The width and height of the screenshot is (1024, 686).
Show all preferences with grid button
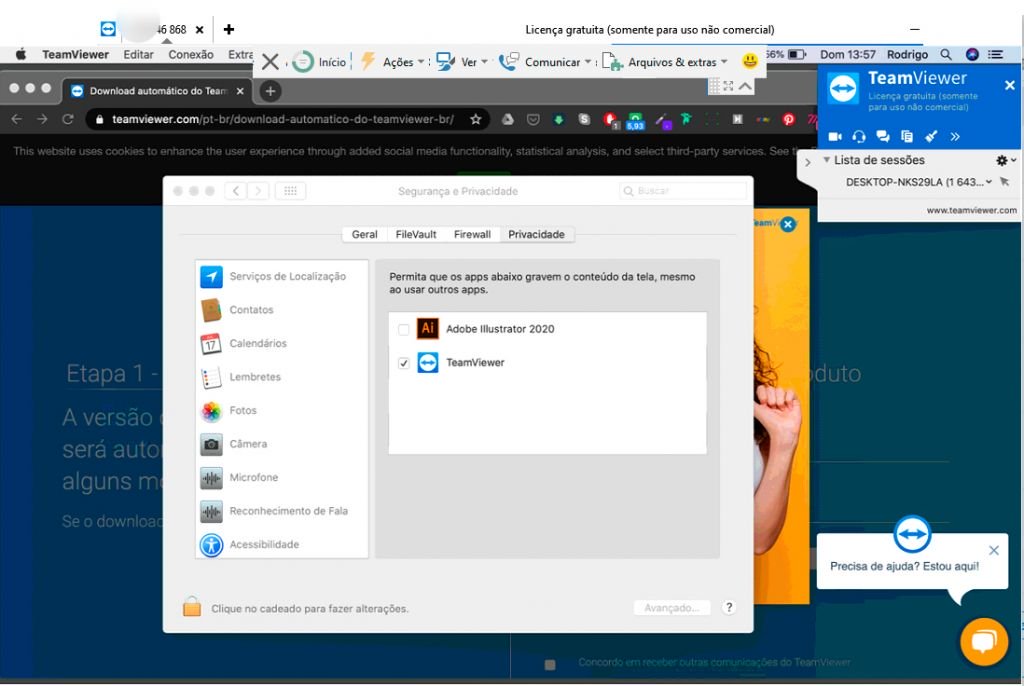click(x=291, y=191)
